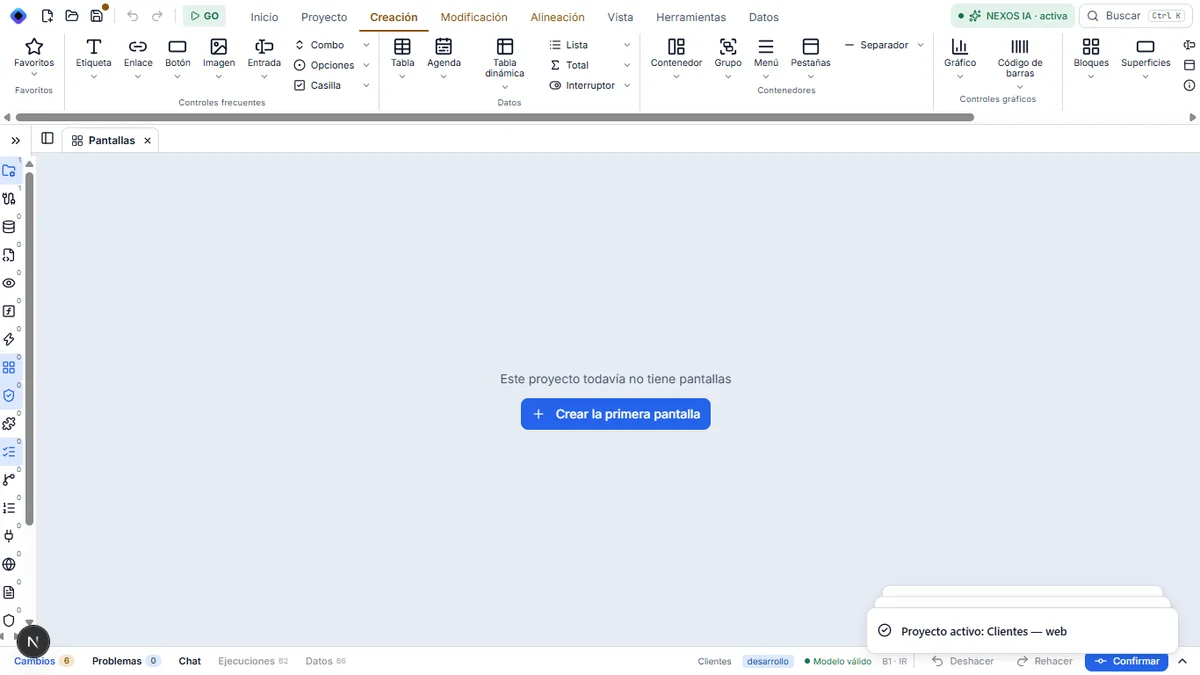Insert a Casilla checkbox control
The image size is (1200, 675).
pyautogui.click(x=318, y=85)
